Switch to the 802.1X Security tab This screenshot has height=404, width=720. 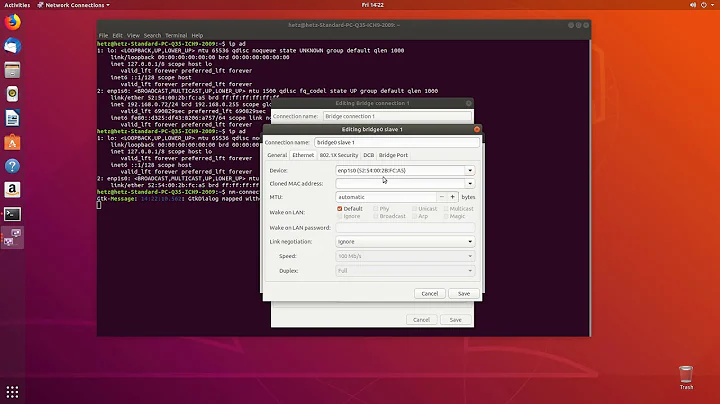click(338, 156)
